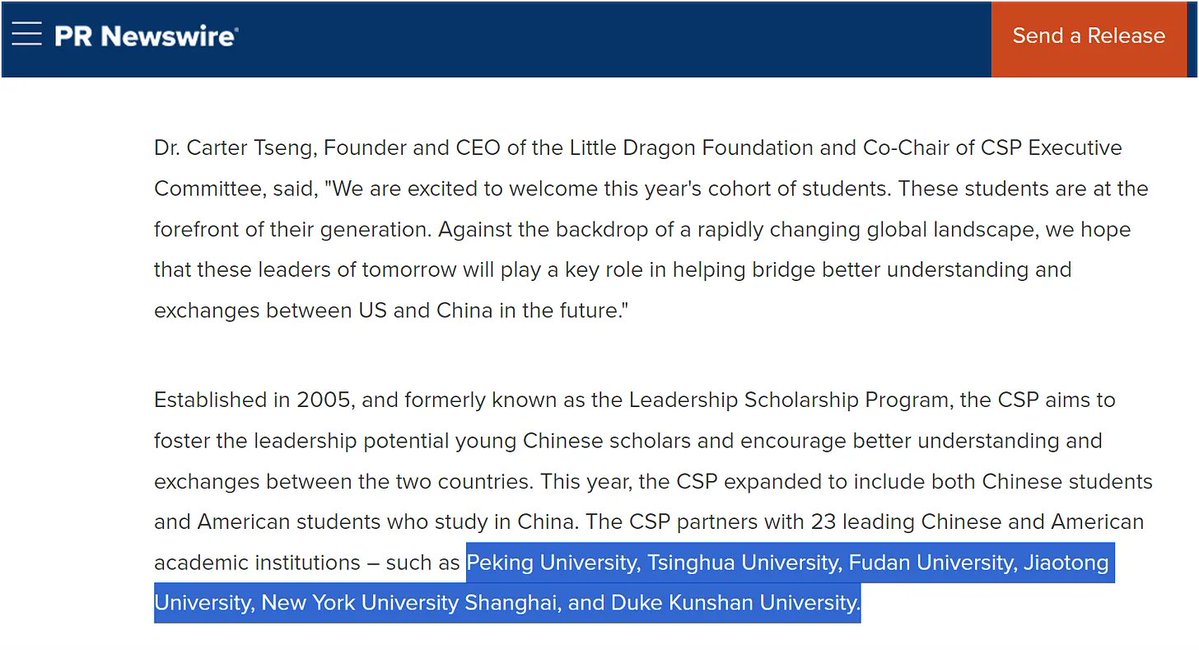This screenshot has width=1199, height=650.
Task: Click the PR Newswire logo
Action: [x=146, y=36]
